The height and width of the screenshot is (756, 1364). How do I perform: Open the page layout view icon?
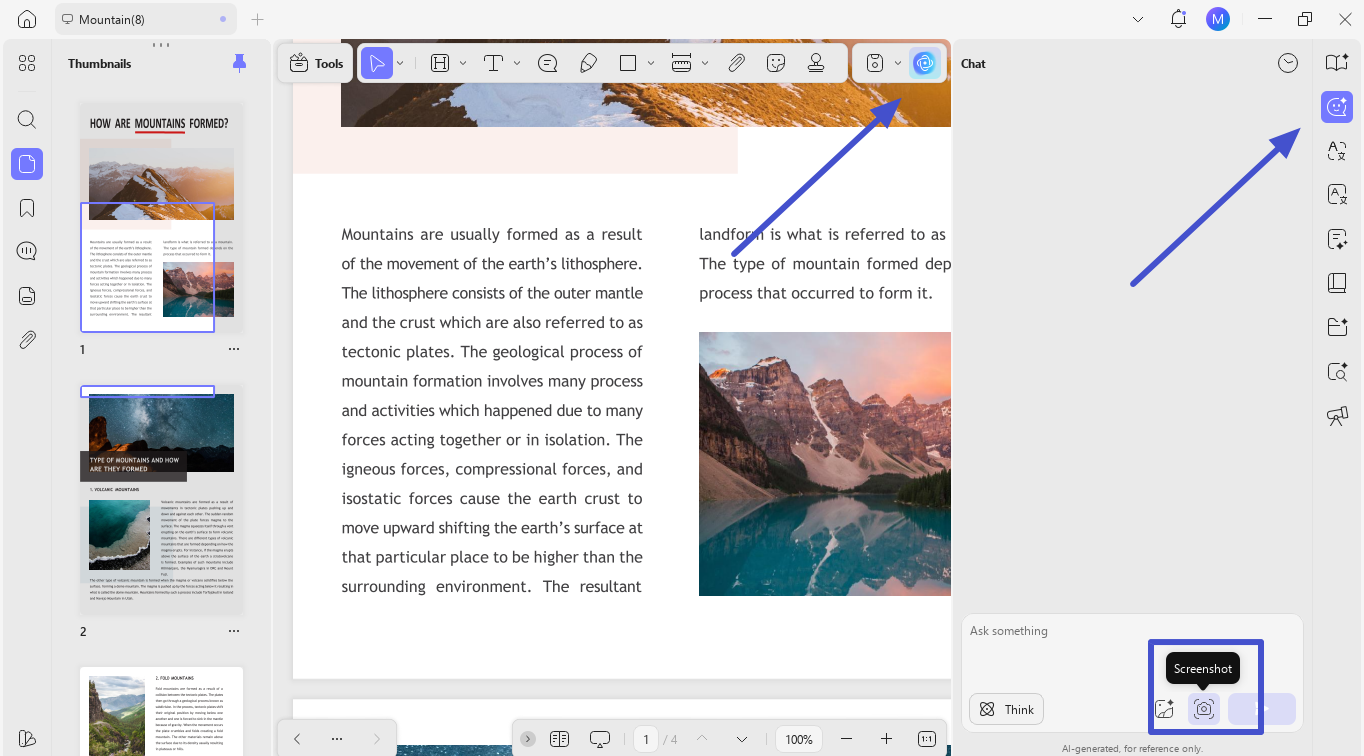click(x=560, y=739)
